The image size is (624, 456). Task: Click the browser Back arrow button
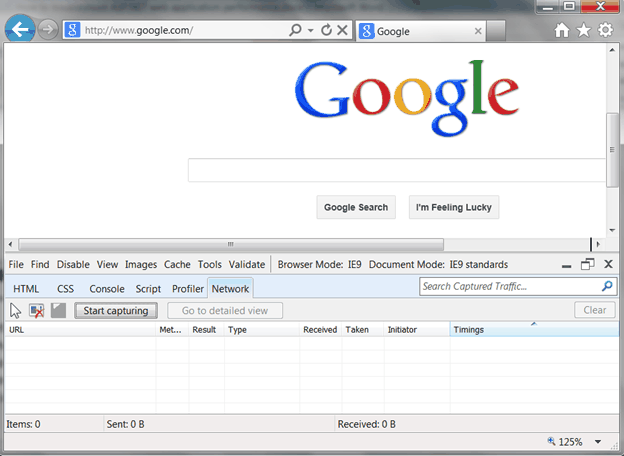[20, 29]
